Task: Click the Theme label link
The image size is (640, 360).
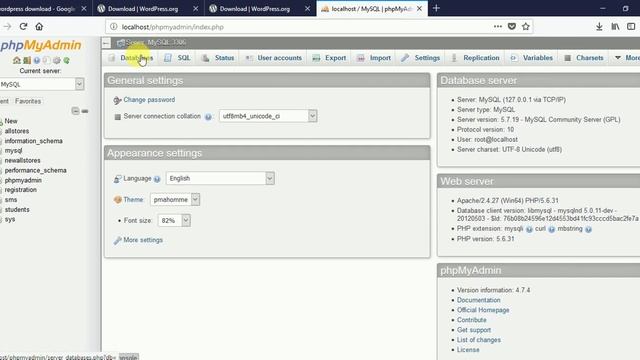Action: (x=133, y=200)
